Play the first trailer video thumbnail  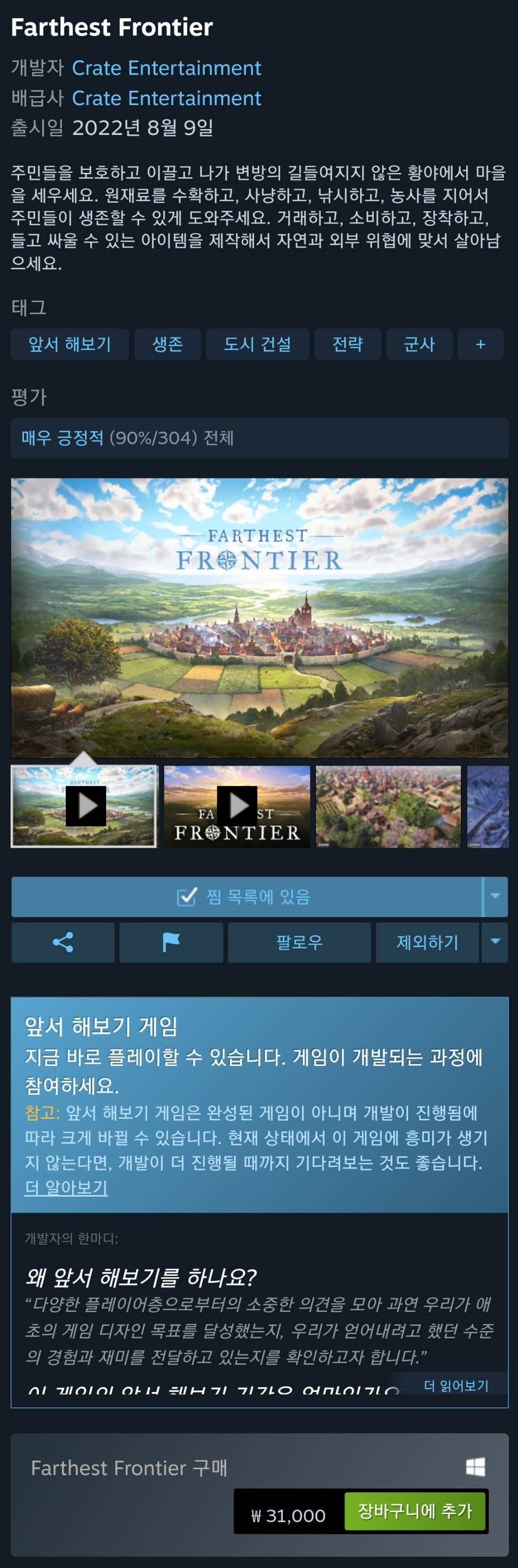click(x=85, y=807)
